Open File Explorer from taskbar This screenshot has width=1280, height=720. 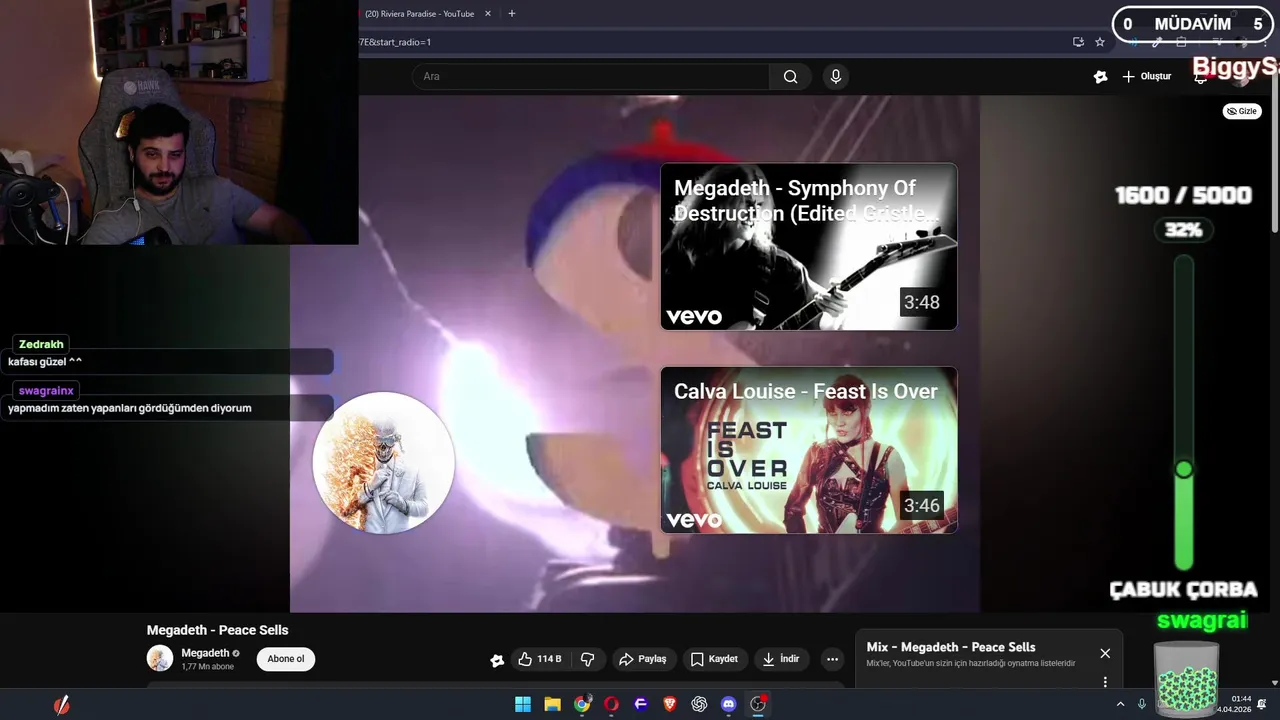(x=552, y=704)
